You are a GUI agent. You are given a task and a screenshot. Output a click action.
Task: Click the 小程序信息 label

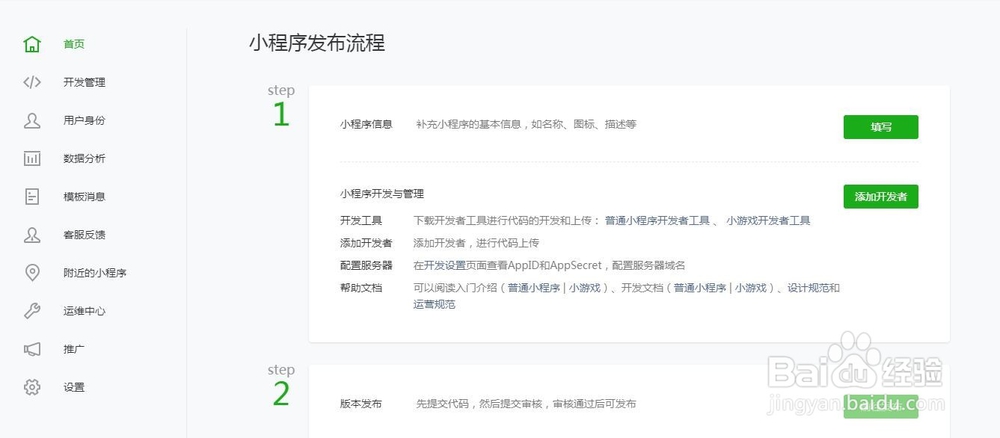click(366, 124)
